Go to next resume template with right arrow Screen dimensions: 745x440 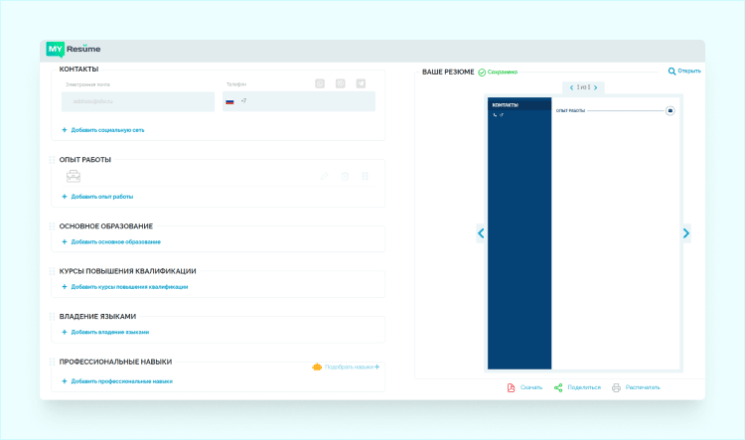(x=686, y=233)
